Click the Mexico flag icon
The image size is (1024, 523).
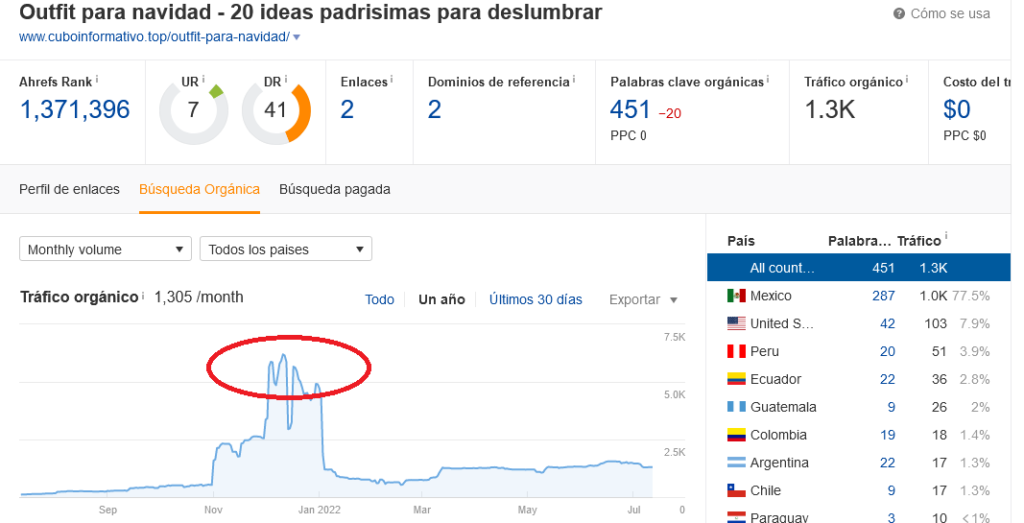736,296
